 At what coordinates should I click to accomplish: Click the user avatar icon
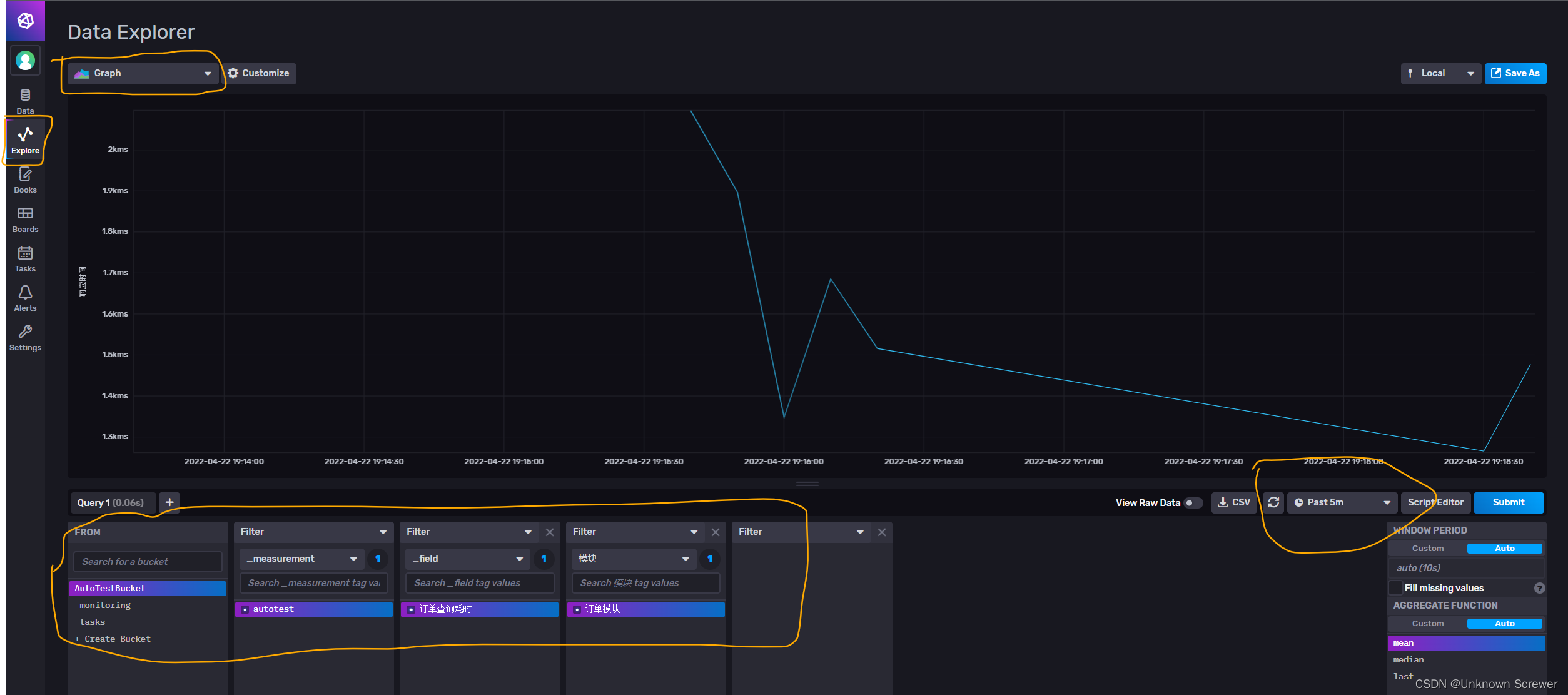tap(25, 61)
